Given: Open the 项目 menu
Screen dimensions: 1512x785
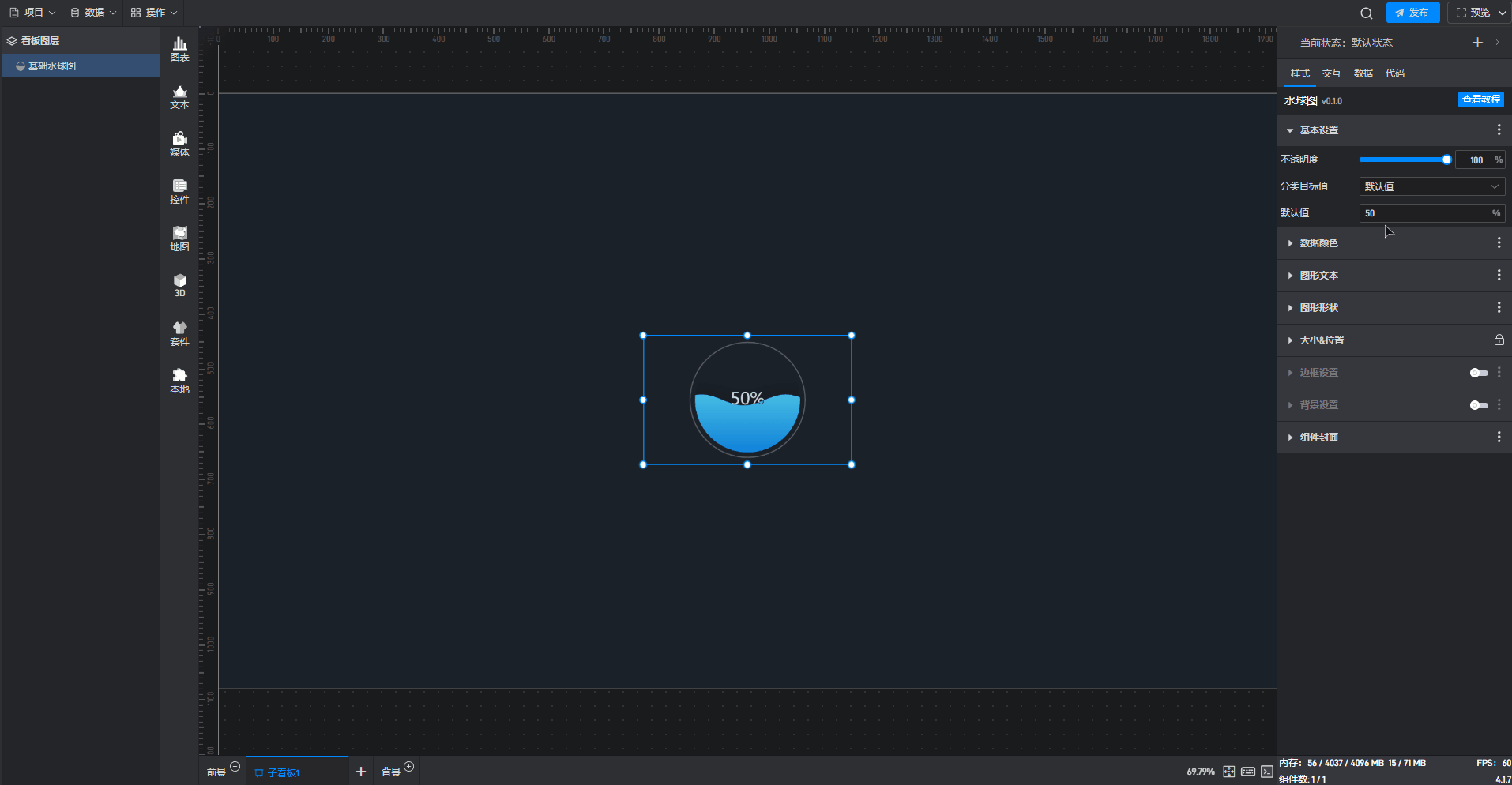Looking at the screenshot, I should click(x=32, y=13).
